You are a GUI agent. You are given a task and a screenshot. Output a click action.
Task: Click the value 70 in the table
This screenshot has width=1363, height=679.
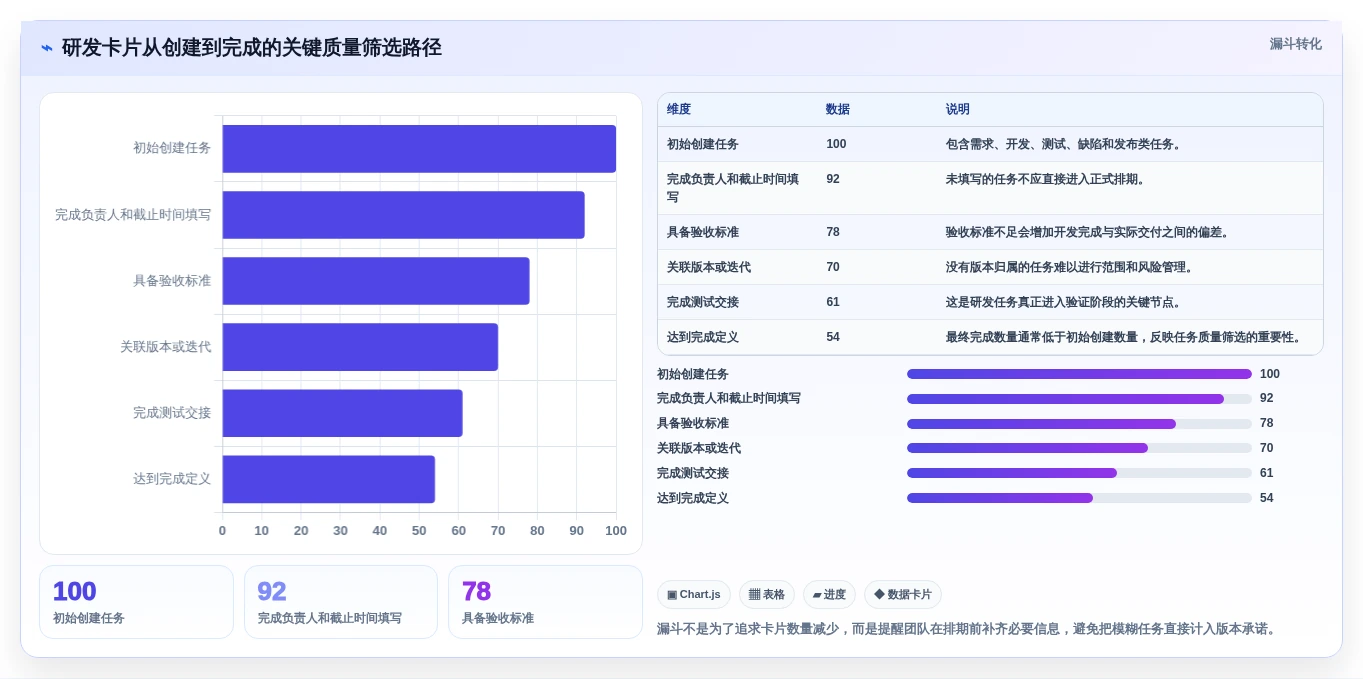pyautogui.click(x=833, y=267)
